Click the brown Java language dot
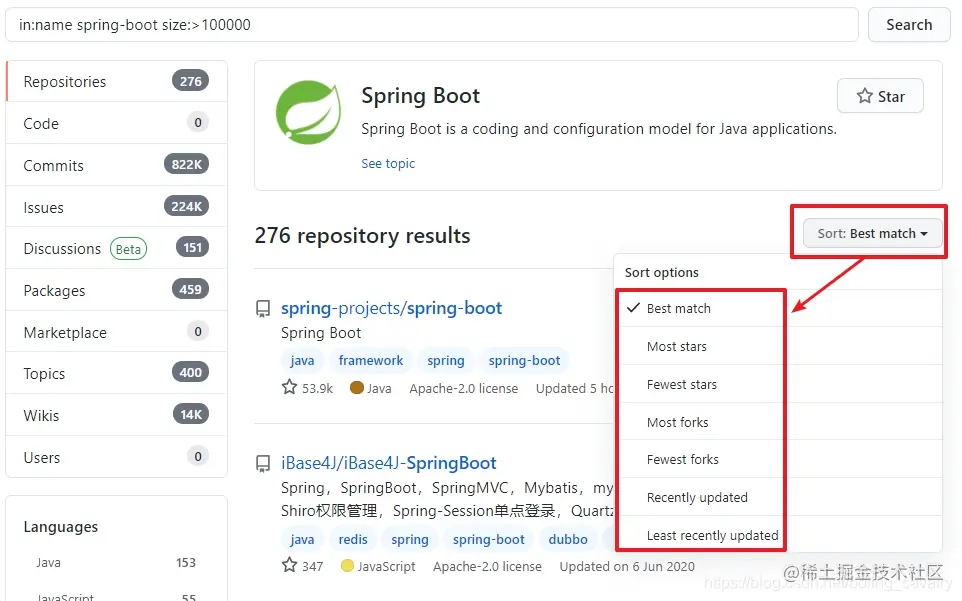The height and width of the screenshot is (601, 962). [x=356, y=388]
